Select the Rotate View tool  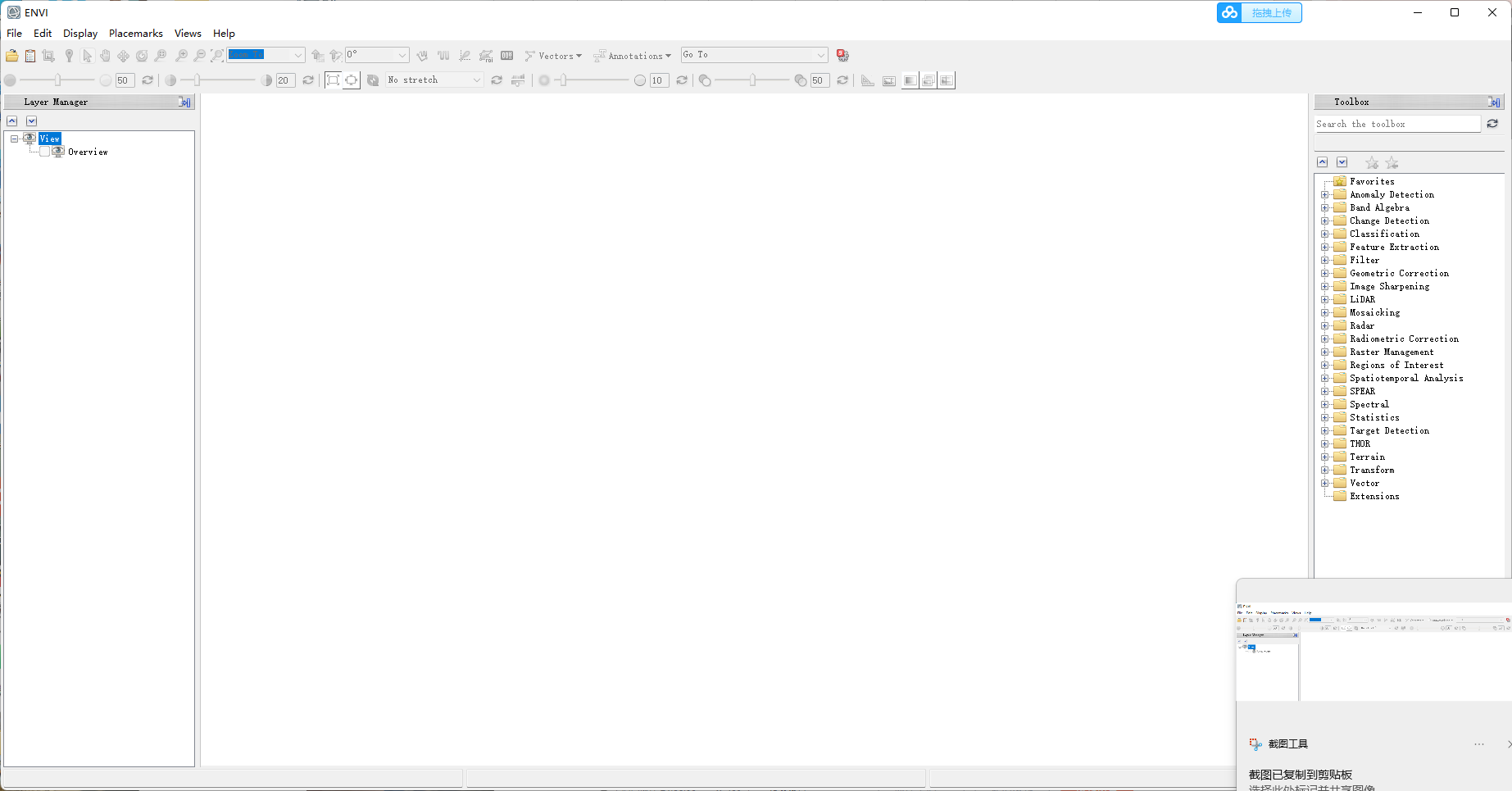click(141, 55)
